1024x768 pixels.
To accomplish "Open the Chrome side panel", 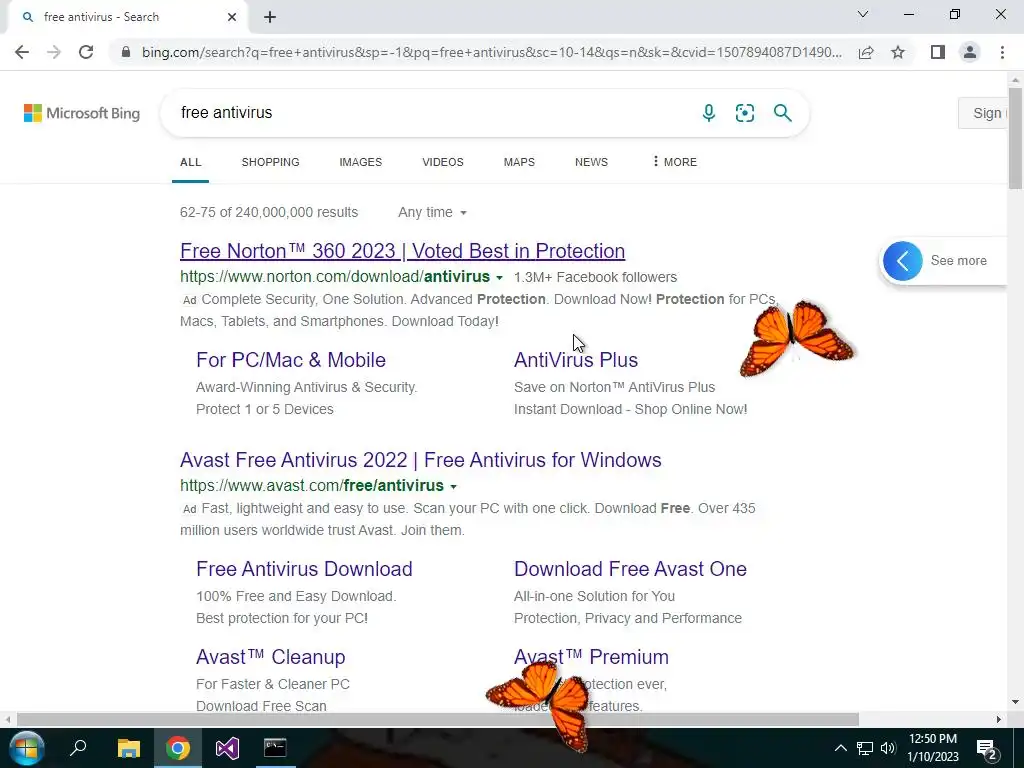I will [x=938, y=52].
